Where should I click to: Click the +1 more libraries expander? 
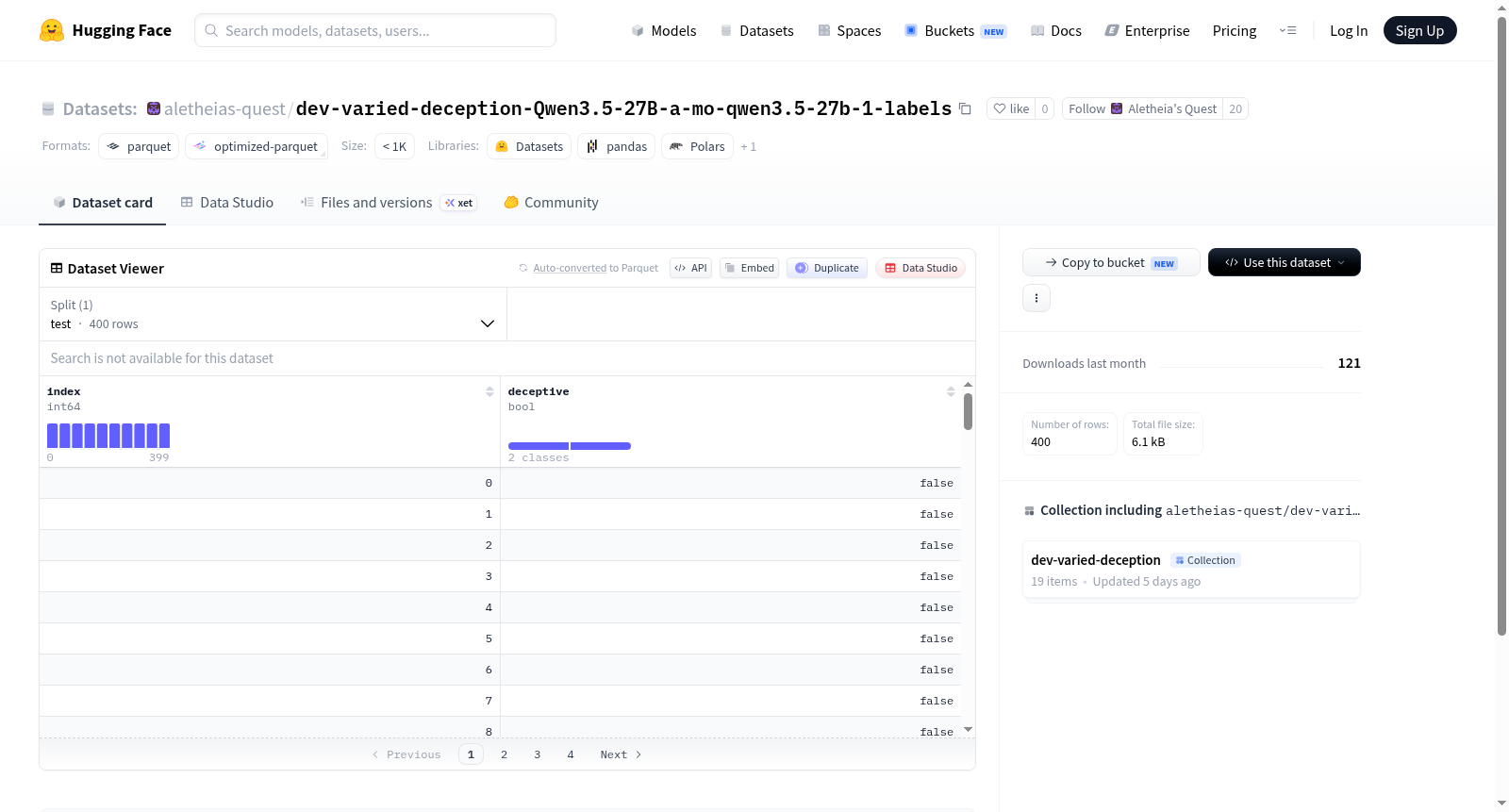749,146
